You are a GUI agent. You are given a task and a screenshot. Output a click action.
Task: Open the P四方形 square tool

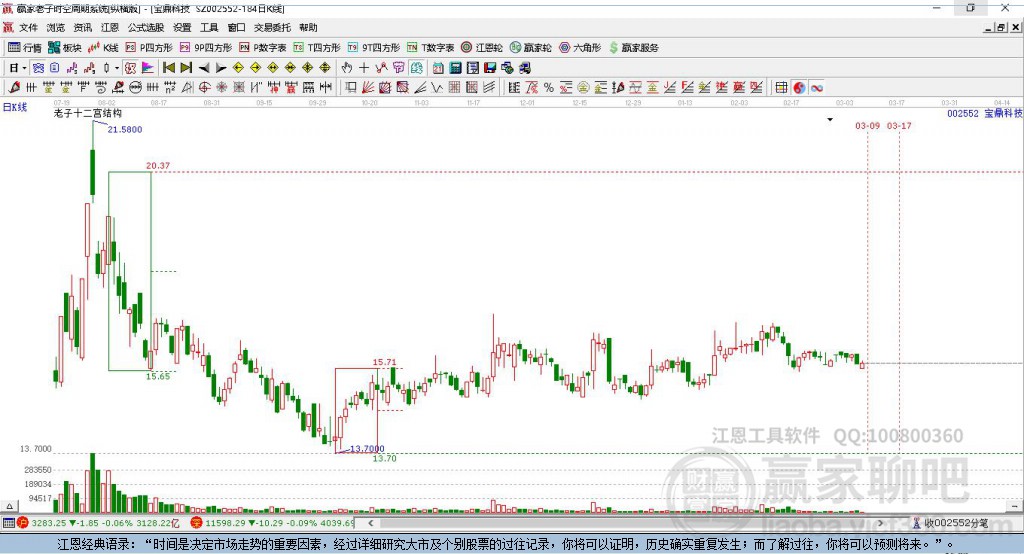[150, 48]
